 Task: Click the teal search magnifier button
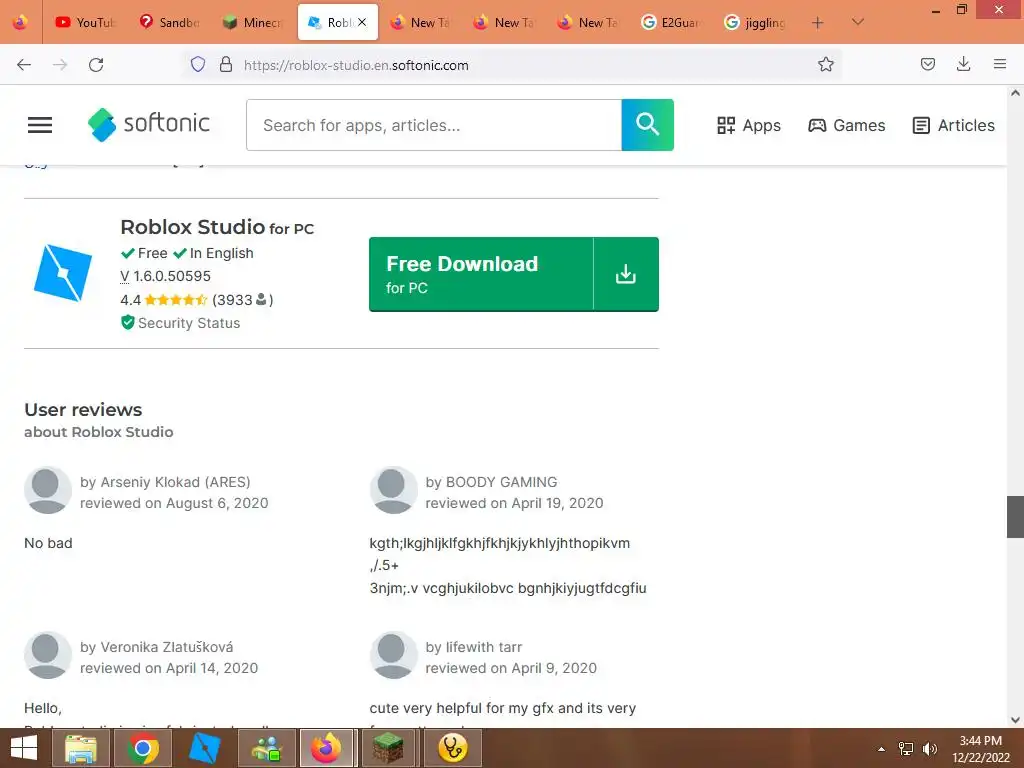click(x=647, y=125)
